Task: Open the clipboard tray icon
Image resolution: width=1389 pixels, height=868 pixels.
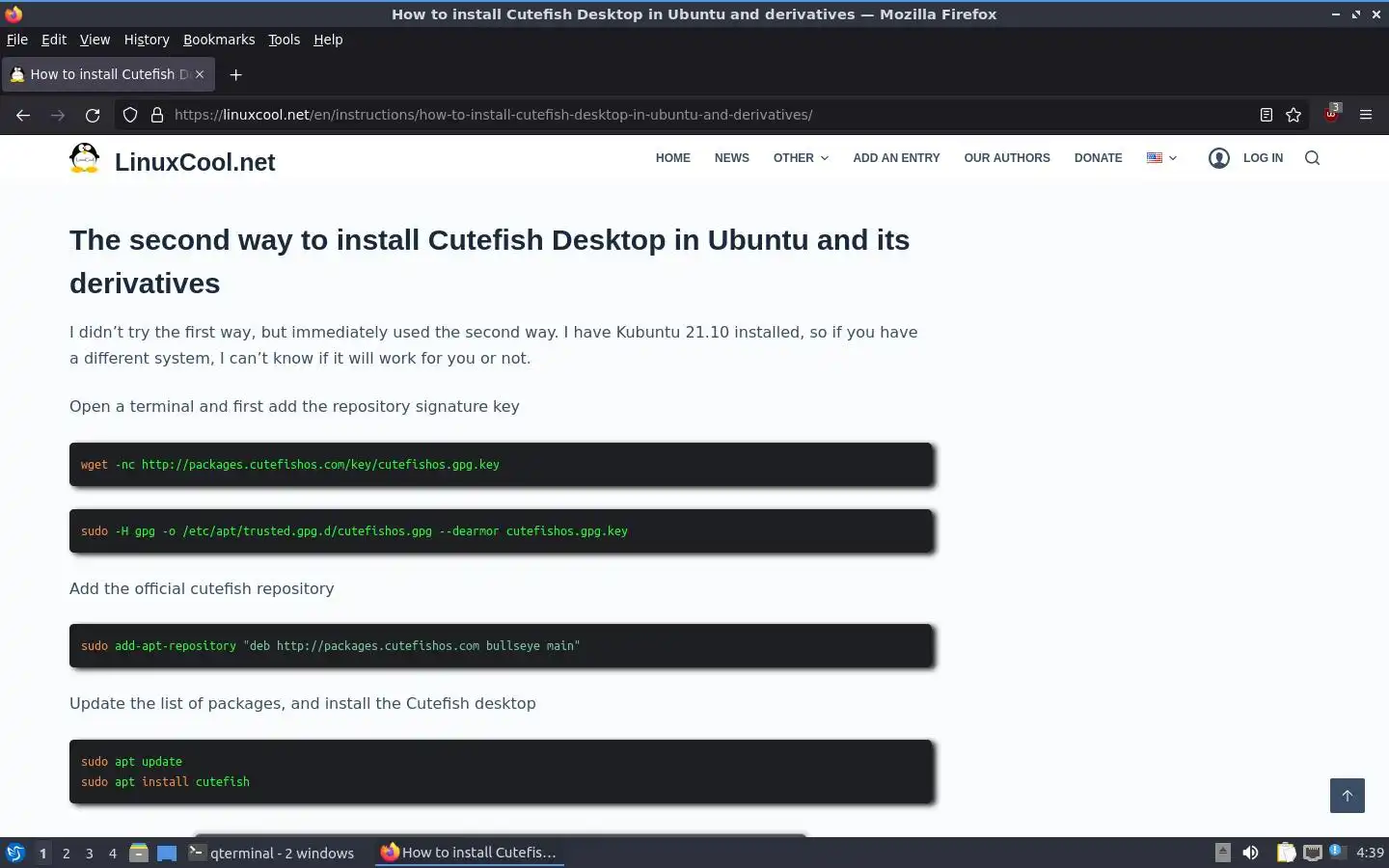Action: [x=1286, y=853]
